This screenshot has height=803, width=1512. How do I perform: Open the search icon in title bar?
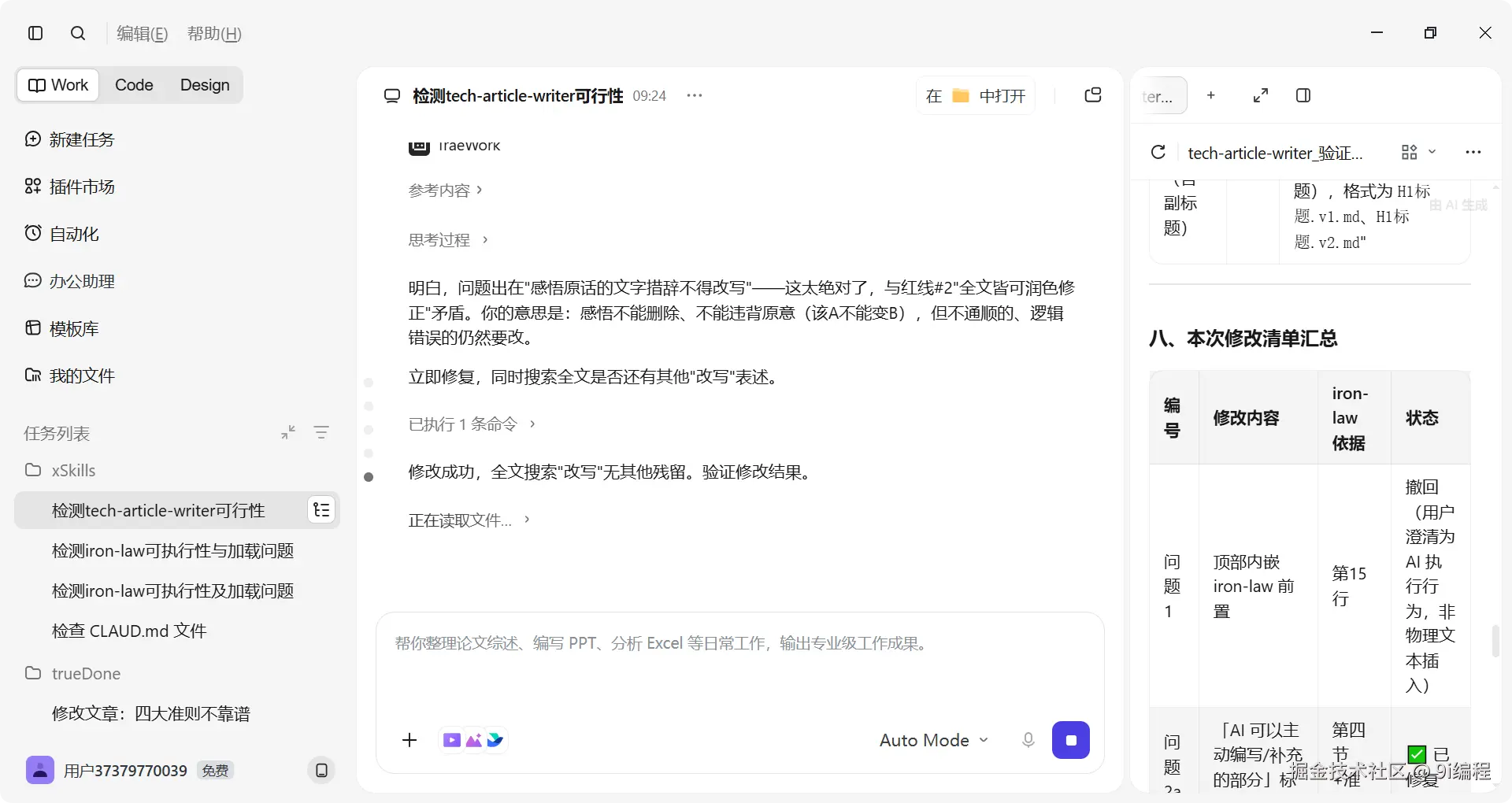(x=78, y=33)
